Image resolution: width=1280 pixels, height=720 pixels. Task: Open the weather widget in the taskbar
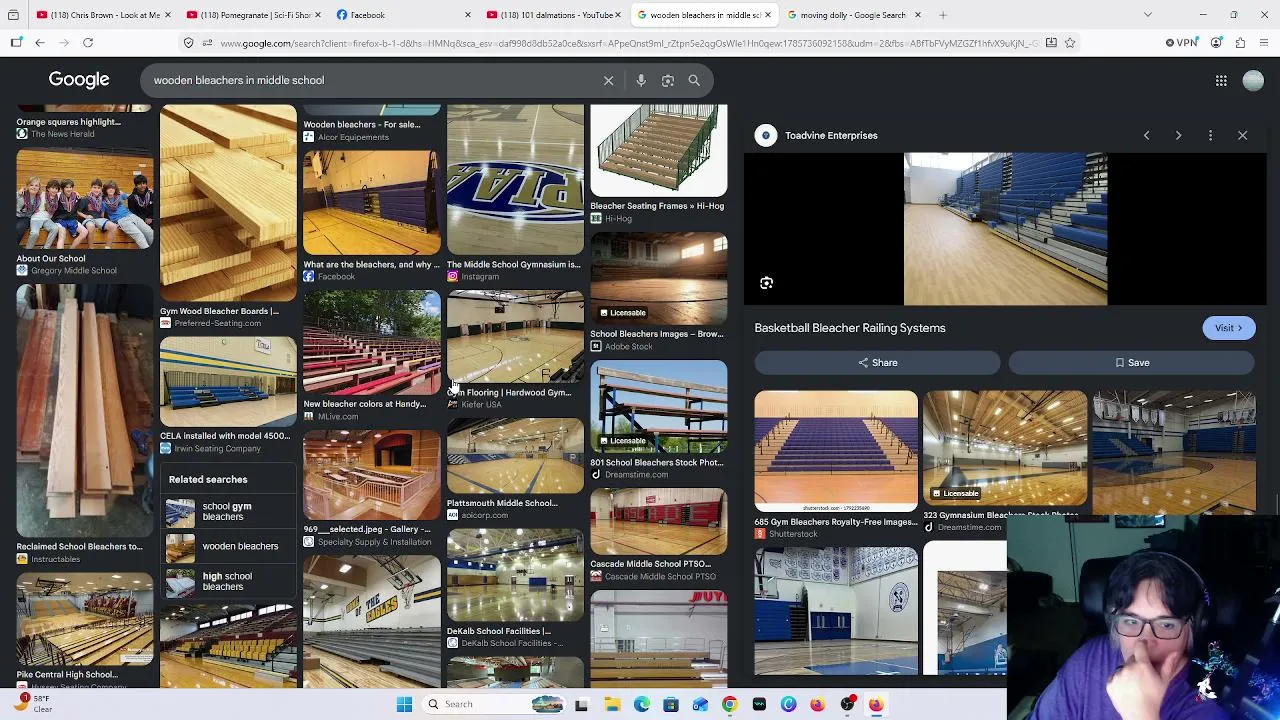35,703
